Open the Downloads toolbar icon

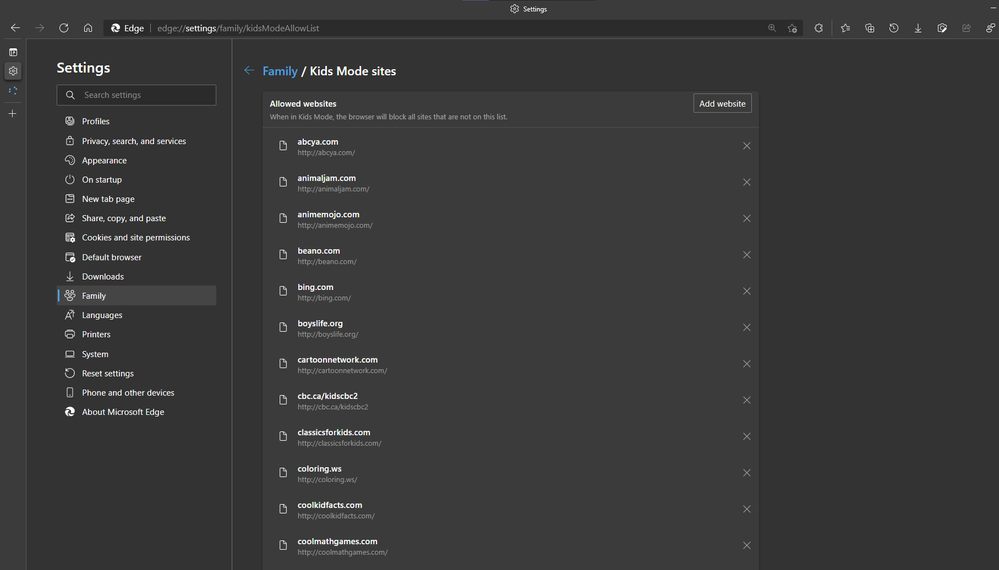click(x=918, y=28)
